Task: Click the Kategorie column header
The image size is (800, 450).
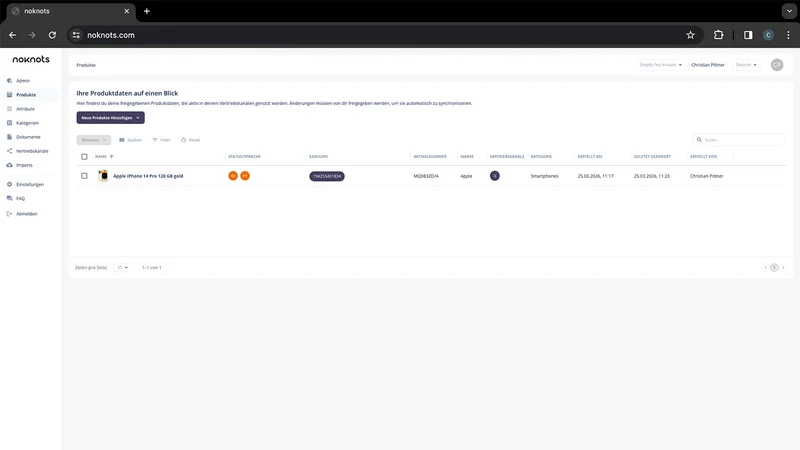Action: [x=541, y=157]
